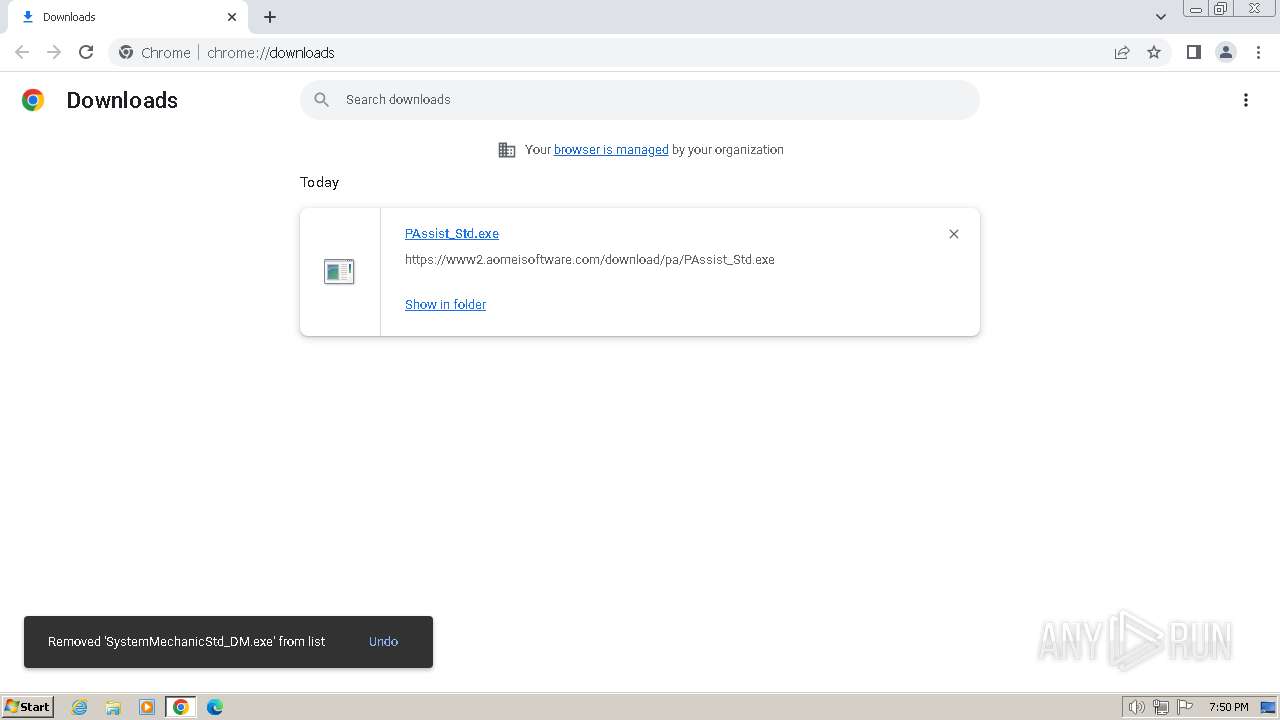Click the PAssist_Std.exe file icon
The width and height of the screenshot is (1280, 720).
pyautogui.click(x=339, y=271)
